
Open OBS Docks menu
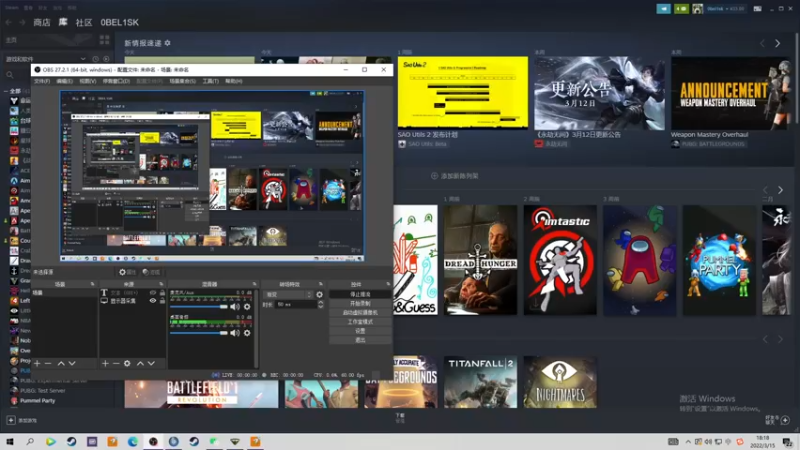(x=116, y=81)
